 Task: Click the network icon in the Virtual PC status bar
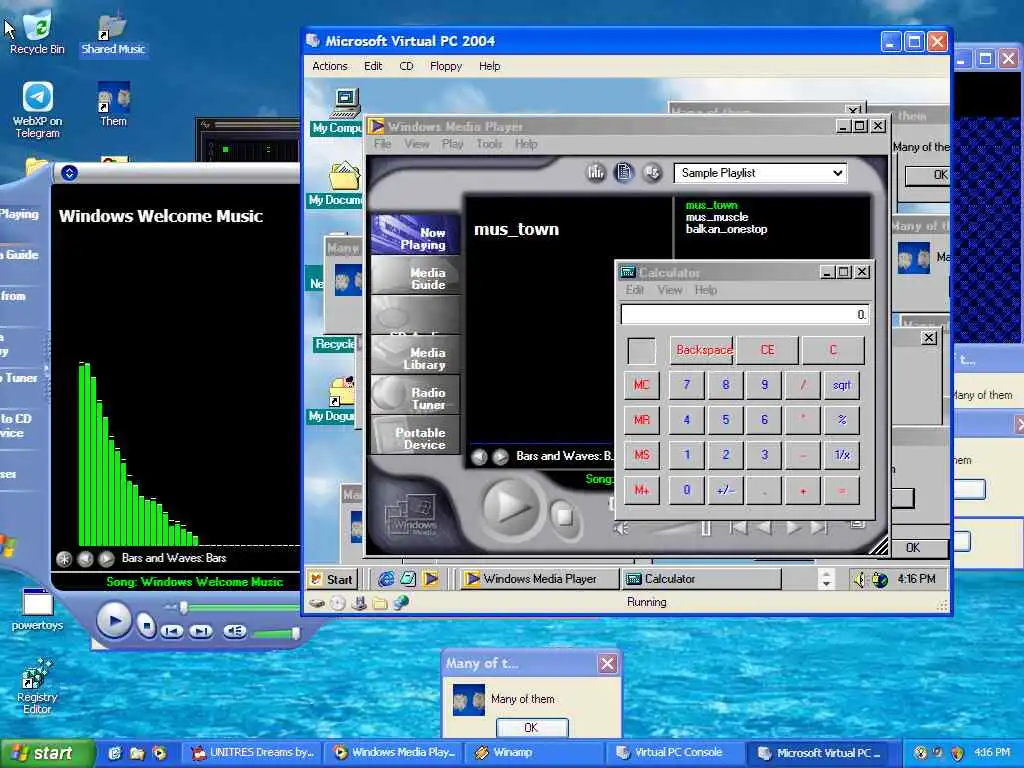(x=401, y=602)
